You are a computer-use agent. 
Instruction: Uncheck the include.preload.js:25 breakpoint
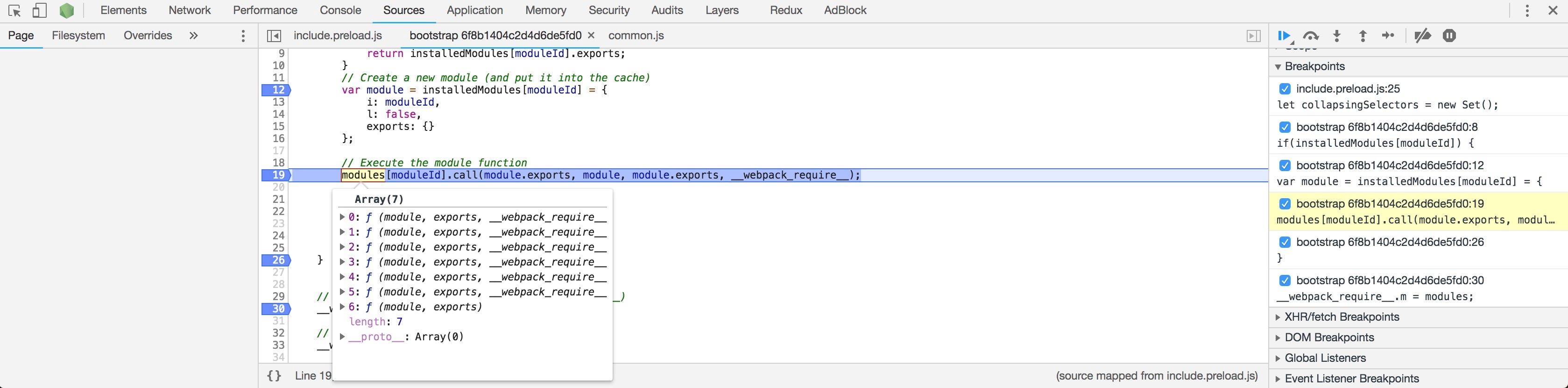point(1285,89)
